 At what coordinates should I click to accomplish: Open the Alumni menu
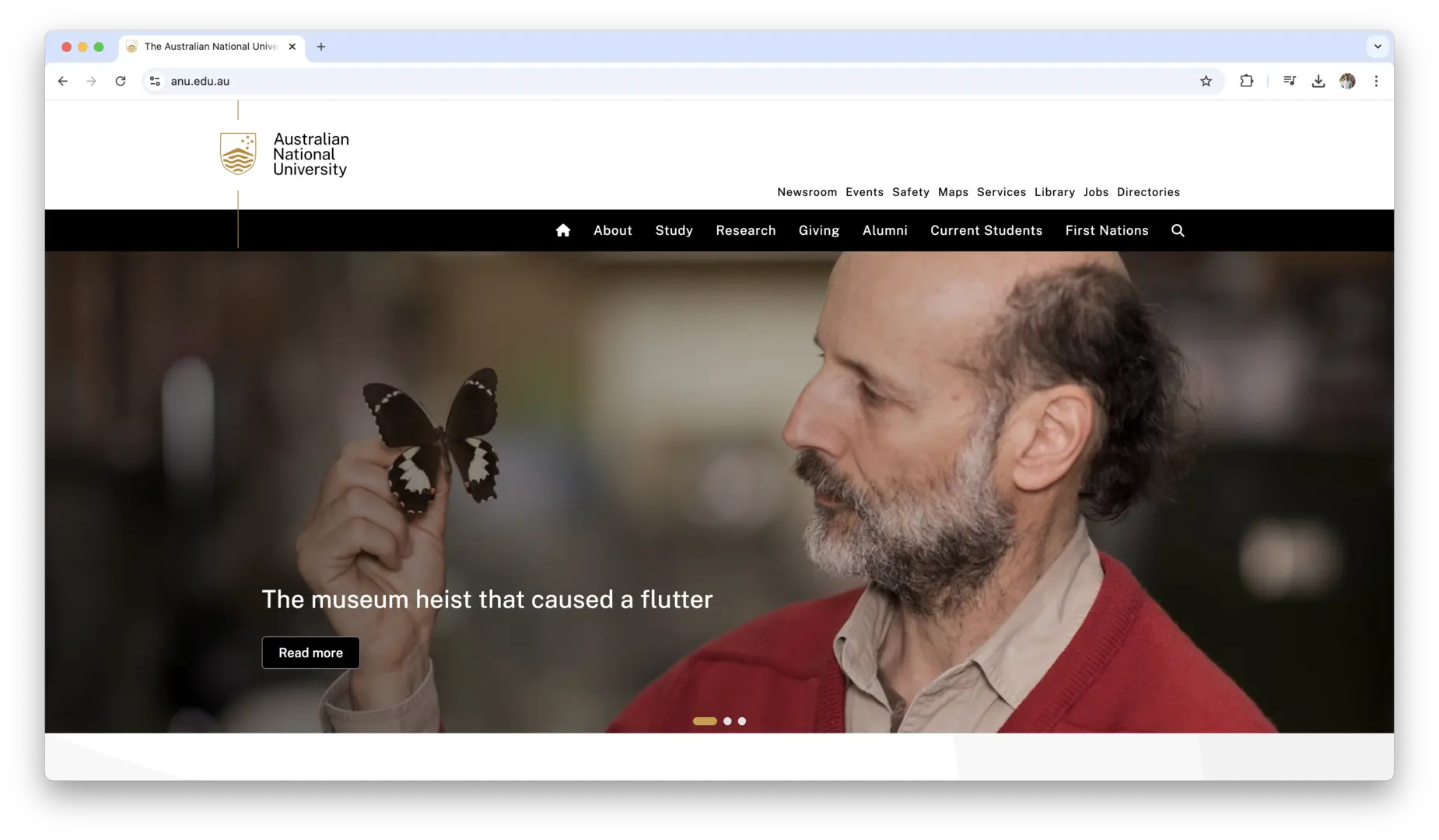(885, 230)
